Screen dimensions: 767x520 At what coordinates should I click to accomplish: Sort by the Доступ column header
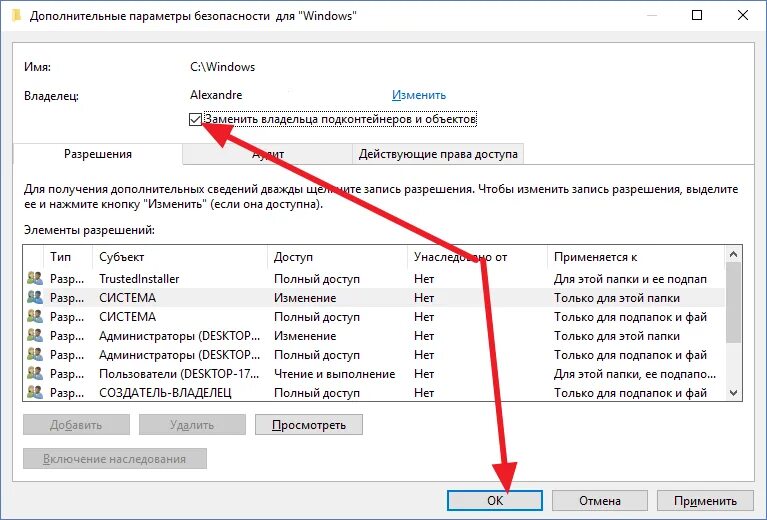338,257
